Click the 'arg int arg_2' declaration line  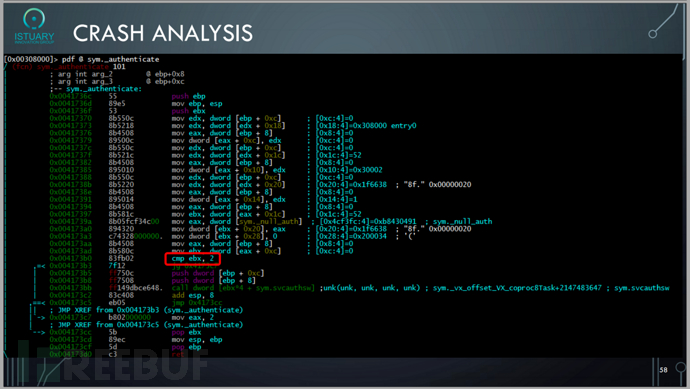[84, 74]
